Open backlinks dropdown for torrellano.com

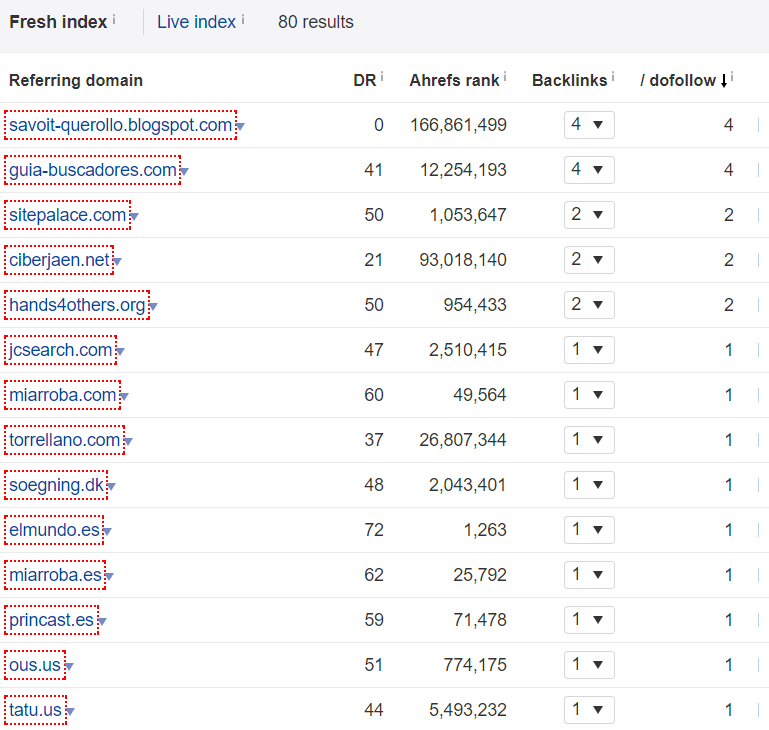[589, 440]
